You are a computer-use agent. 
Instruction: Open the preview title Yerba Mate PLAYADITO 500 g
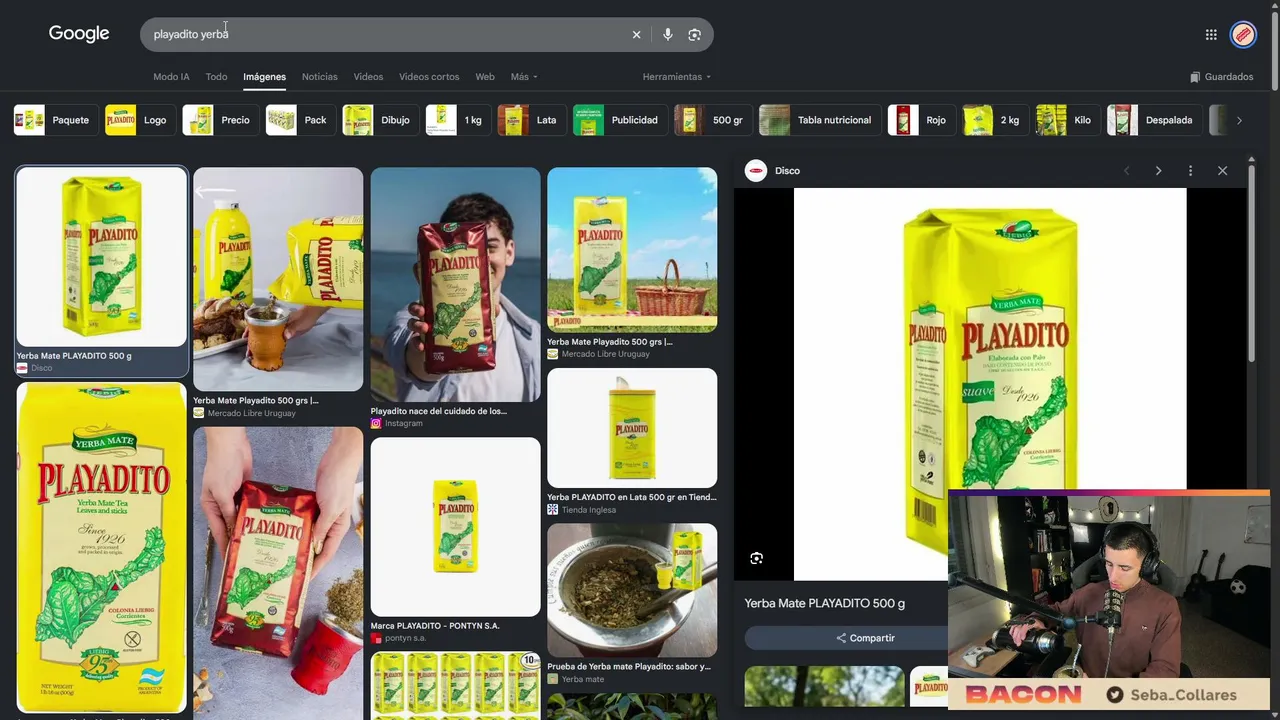point(825,603)
